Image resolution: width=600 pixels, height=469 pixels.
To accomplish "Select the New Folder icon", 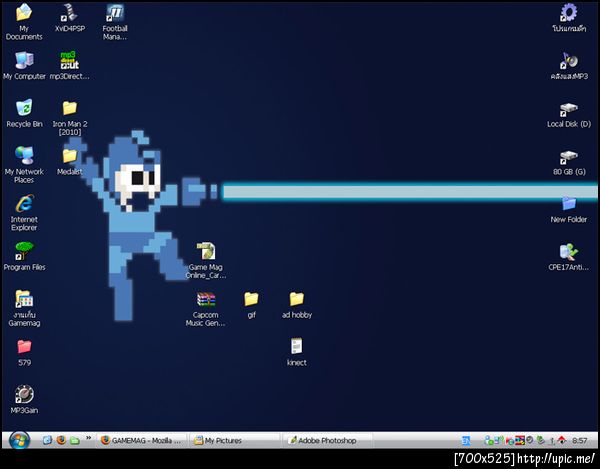I will (569, 209).
